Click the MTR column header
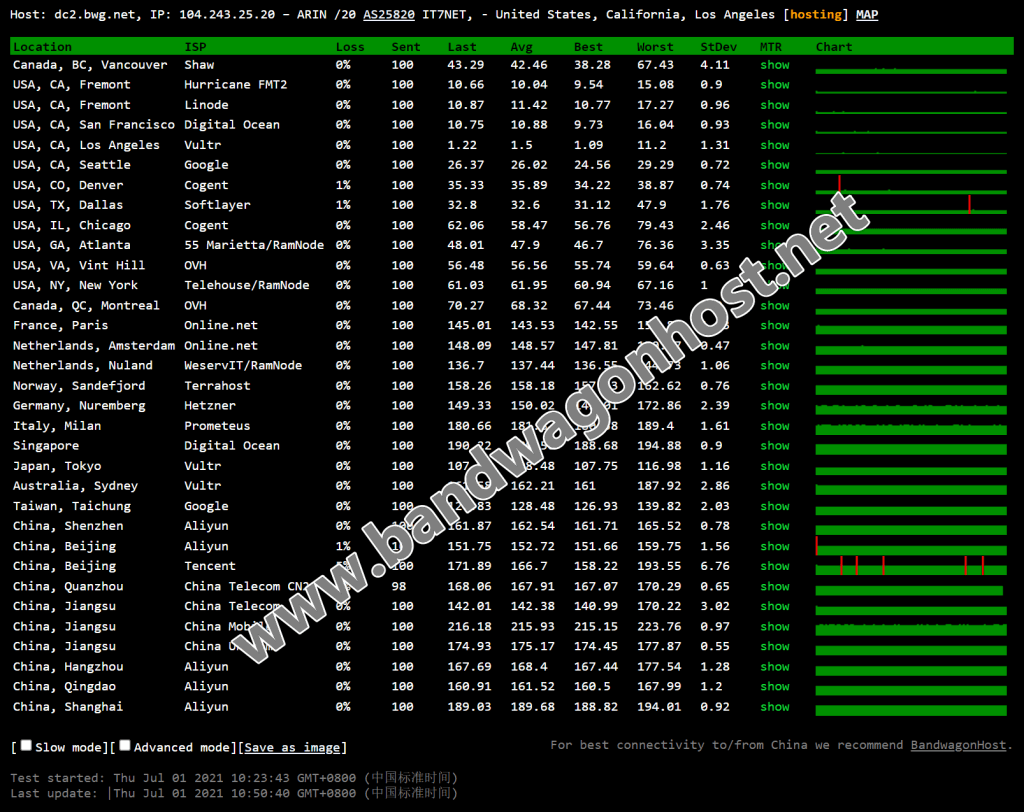This screenshot has height=812, width=1024. tap(771, 46)
